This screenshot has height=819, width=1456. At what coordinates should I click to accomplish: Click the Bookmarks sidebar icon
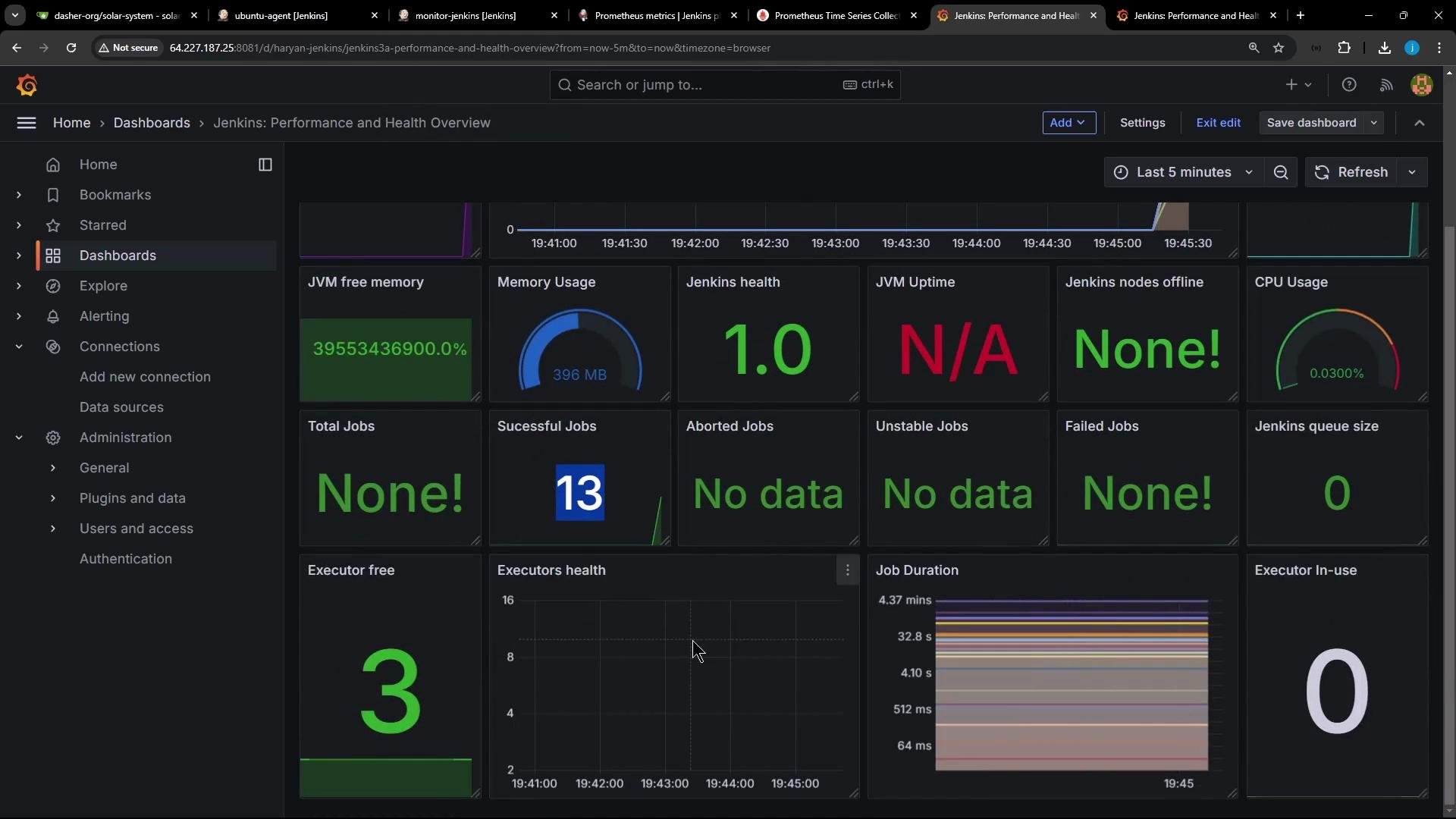point(53,195)
